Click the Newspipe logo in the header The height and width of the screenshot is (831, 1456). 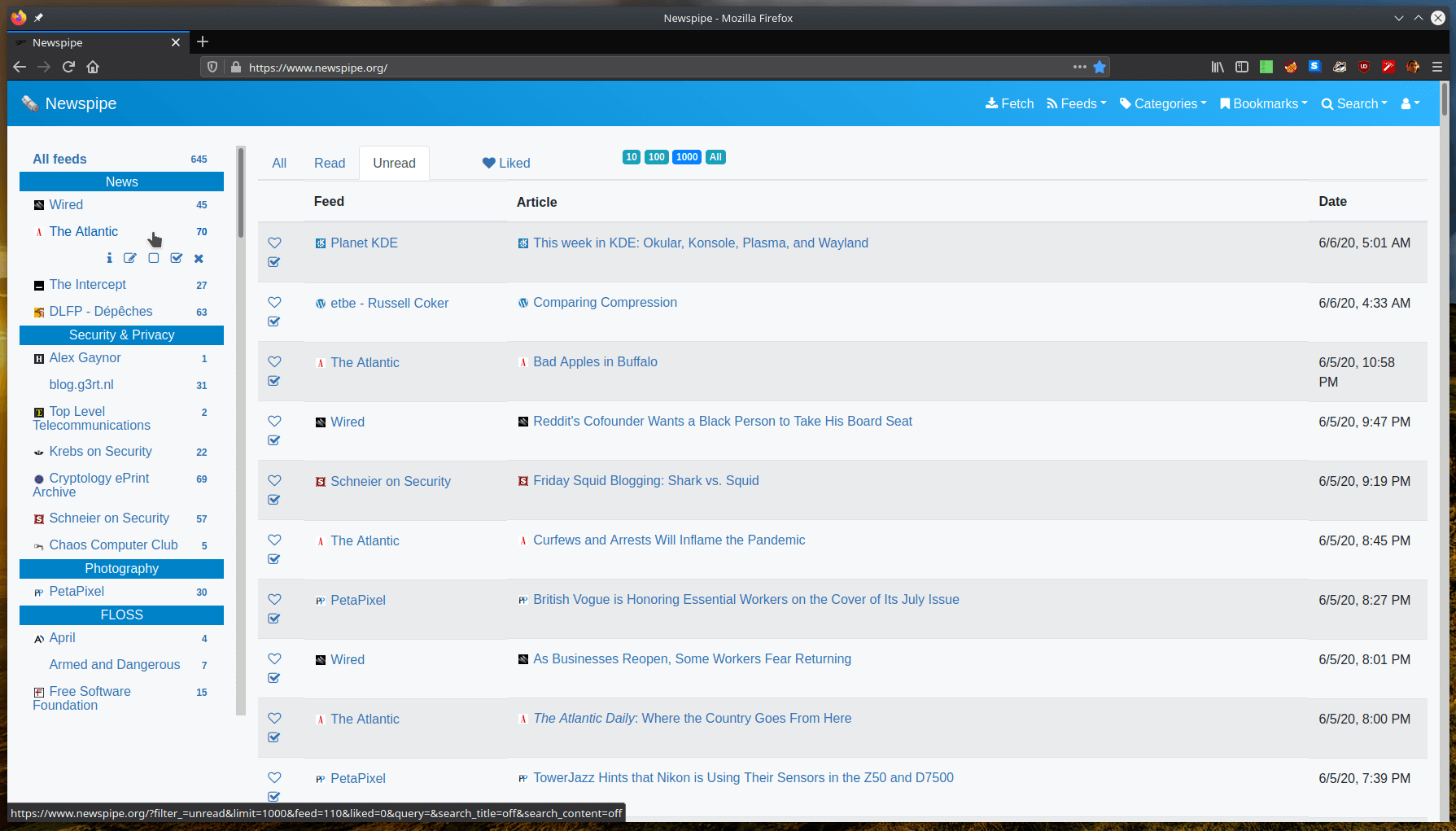coord(69,103)
